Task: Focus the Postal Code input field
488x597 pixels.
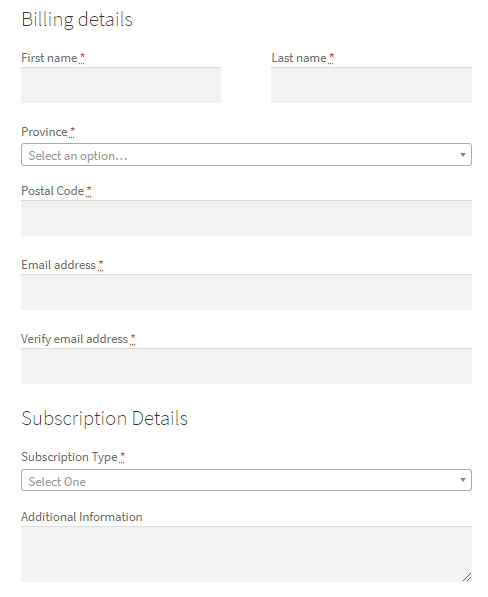Action: (x=246, y=218)
